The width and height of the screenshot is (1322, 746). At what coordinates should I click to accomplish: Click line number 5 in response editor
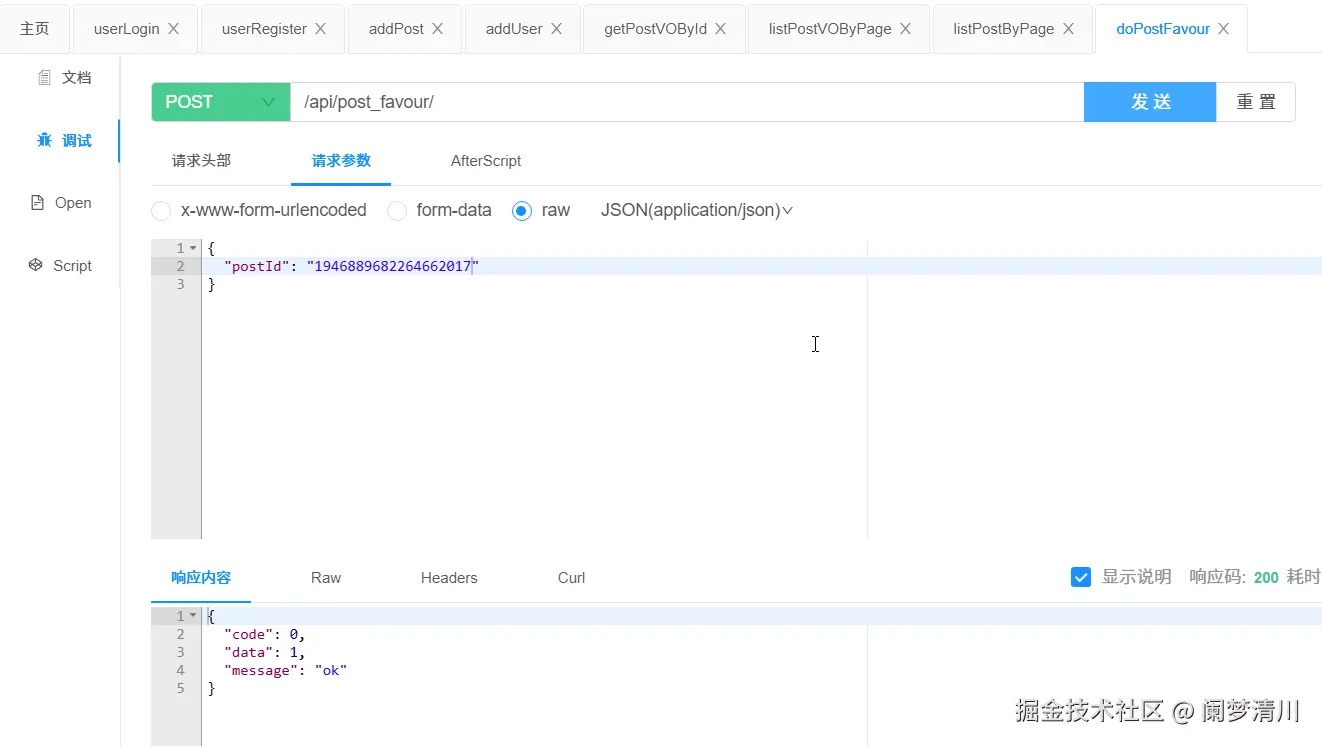click(180, 688)
